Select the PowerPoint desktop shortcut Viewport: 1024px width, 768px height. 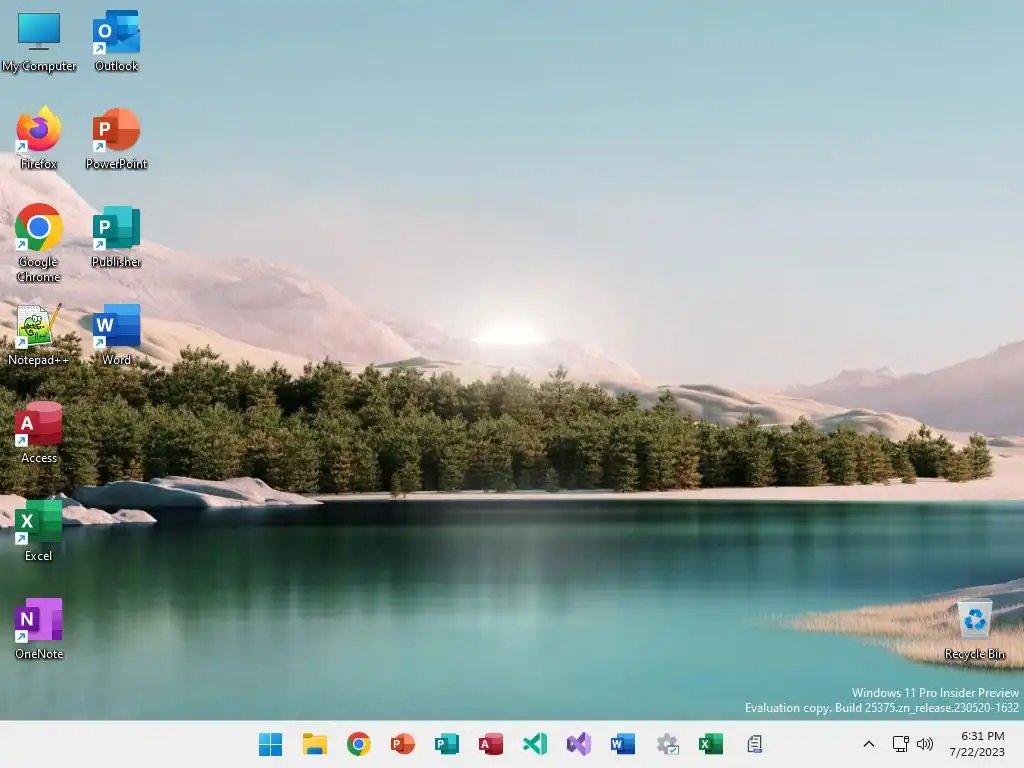(116, 139)
